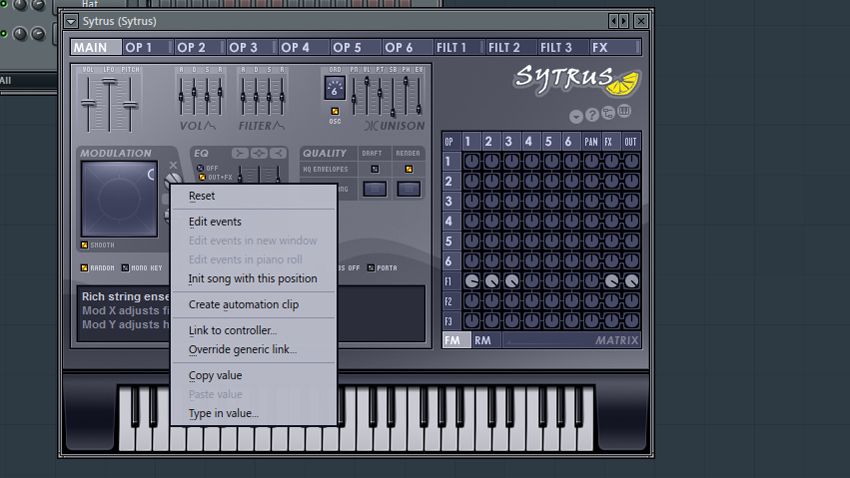The height and width of the screenshot is (478, 850).
Task: Click the unison SB sub-level slider
Action: (392, 95)
